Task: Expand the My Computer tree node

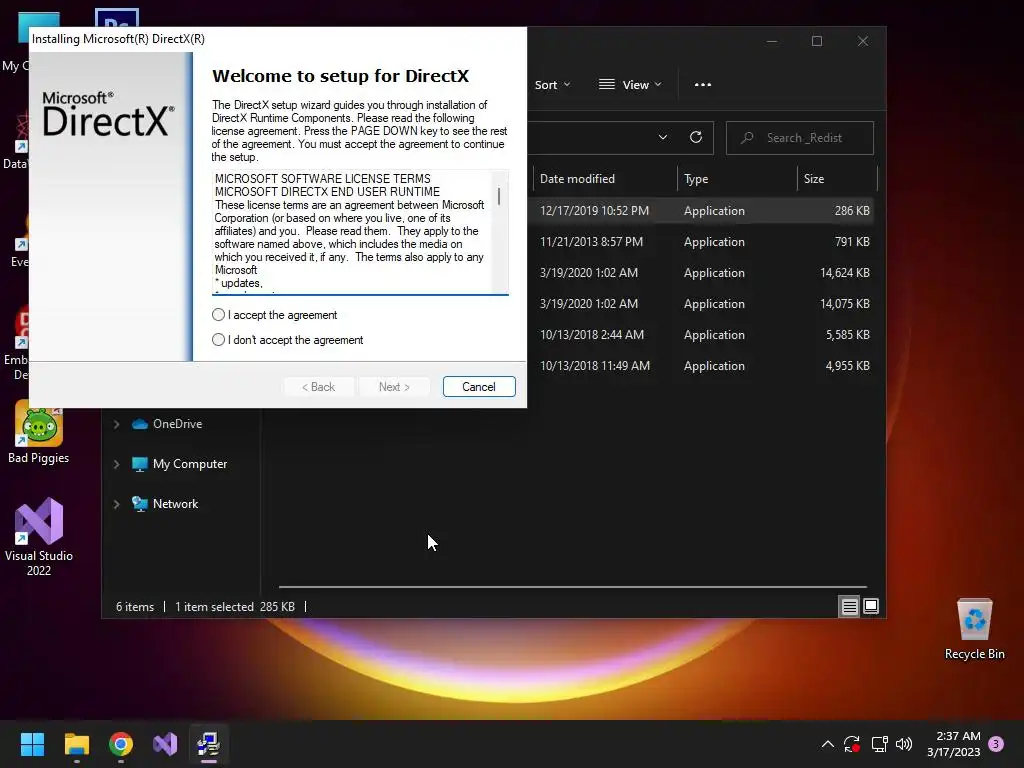Action: [116, 464]
